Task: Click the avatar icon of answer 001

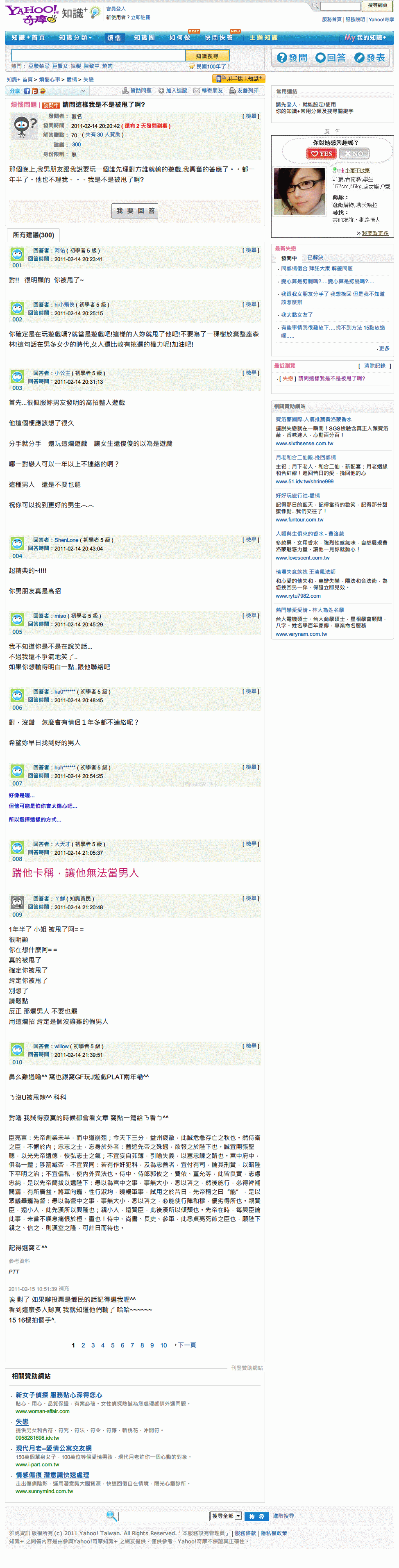Action: click(17, 254)
